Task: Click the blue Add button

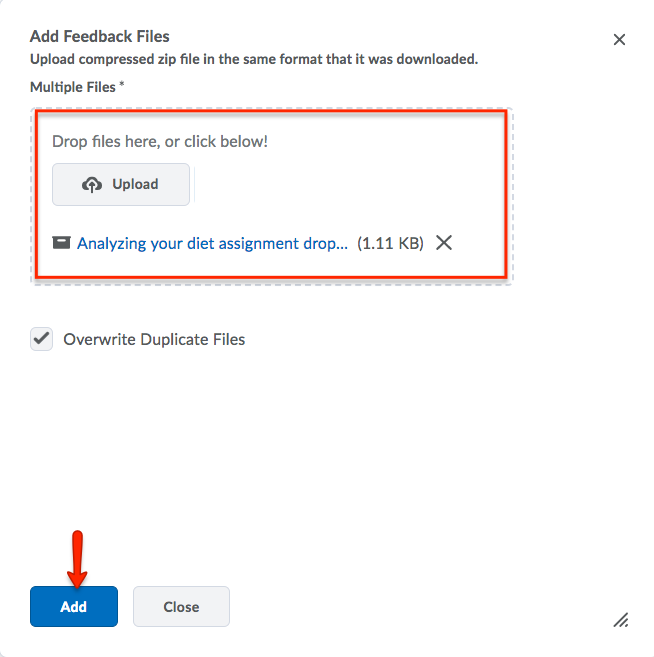Action: pyautogui.click(x=74, y=606)
